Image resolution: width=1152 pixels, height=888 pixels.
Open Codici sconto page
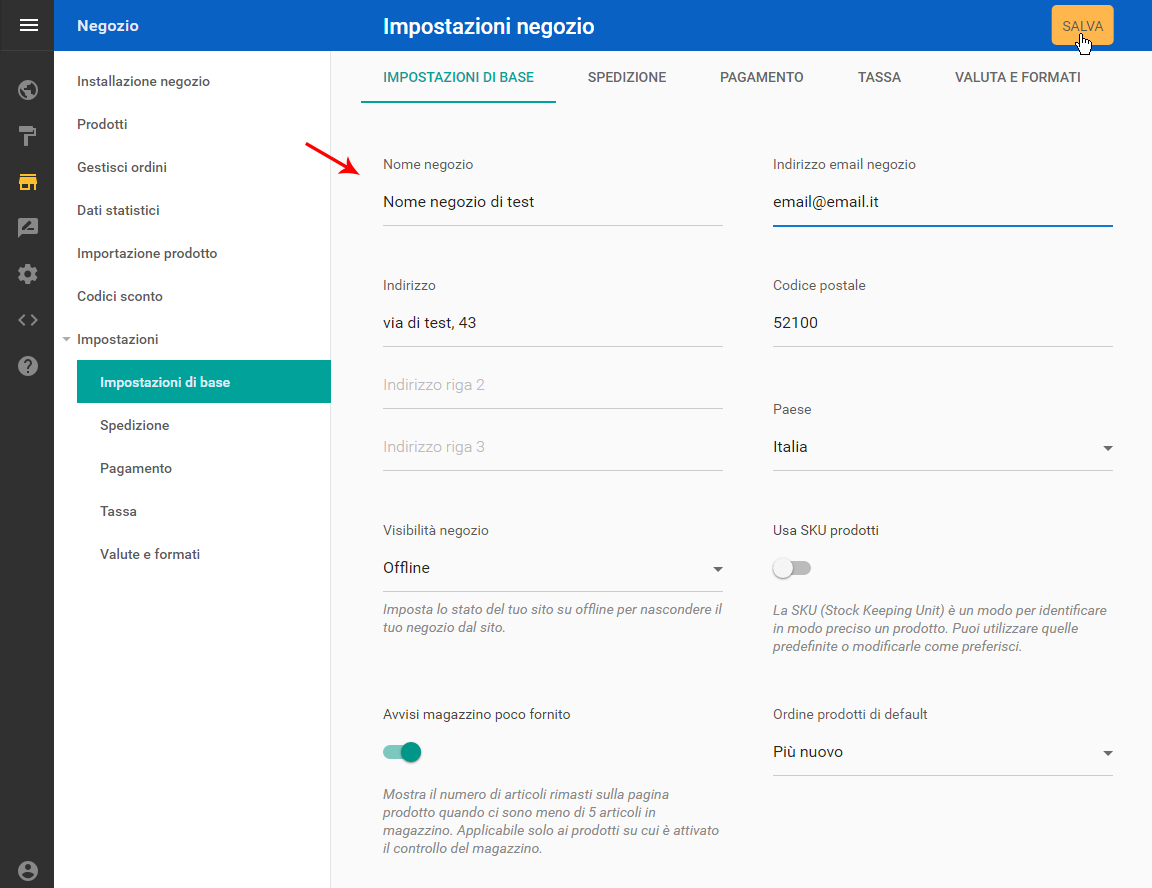pos(120,296)
